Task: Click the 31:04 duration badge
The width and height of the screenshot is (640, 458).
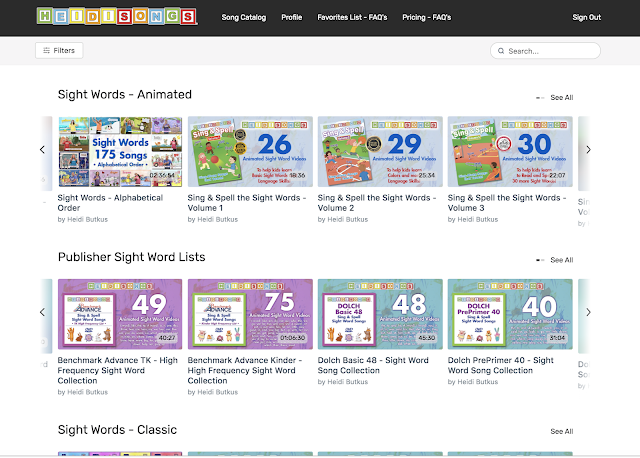Action: (557, 338)
